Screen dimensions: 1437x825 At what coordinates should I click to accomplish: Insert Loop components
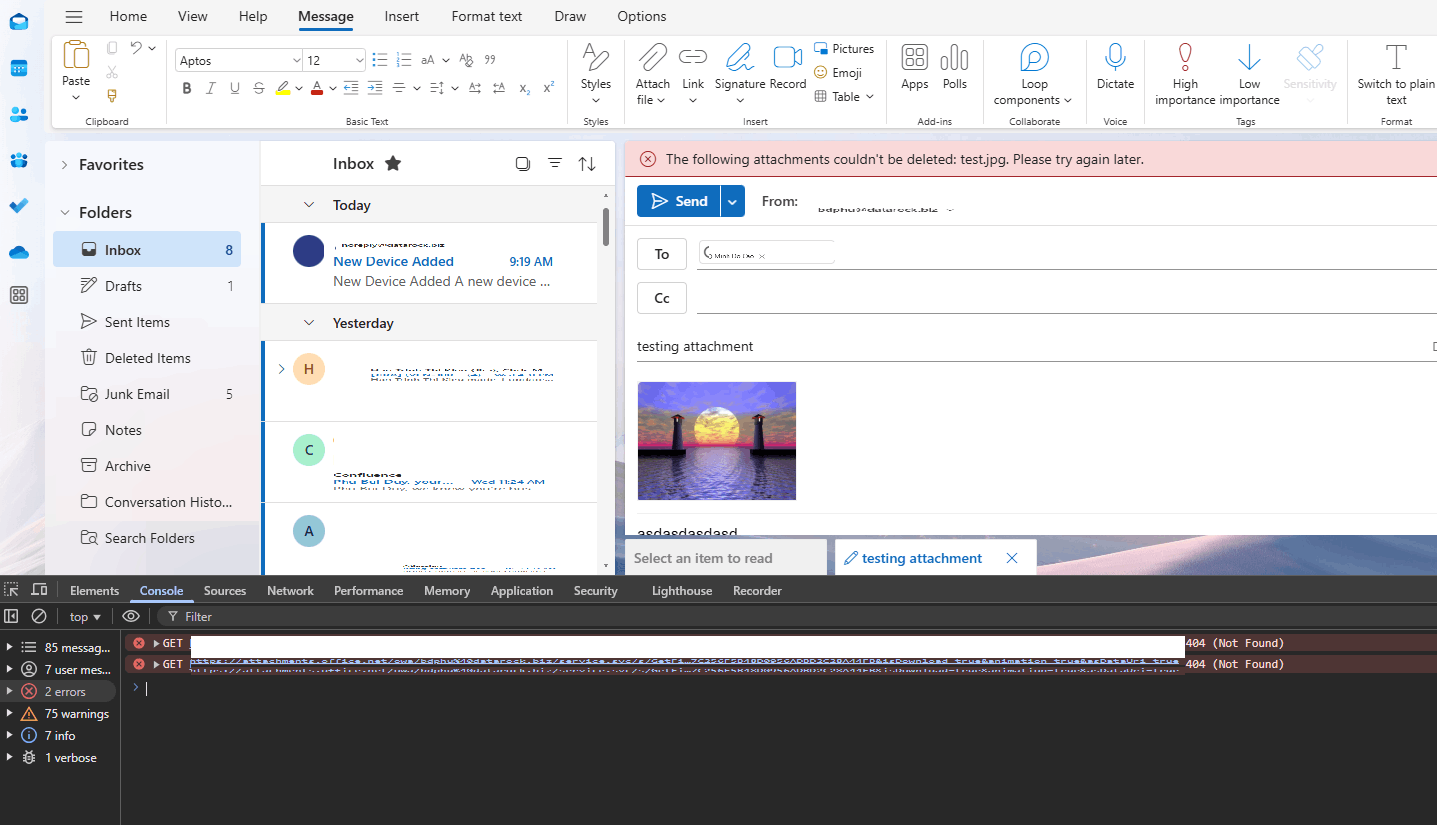[1033, 72]
